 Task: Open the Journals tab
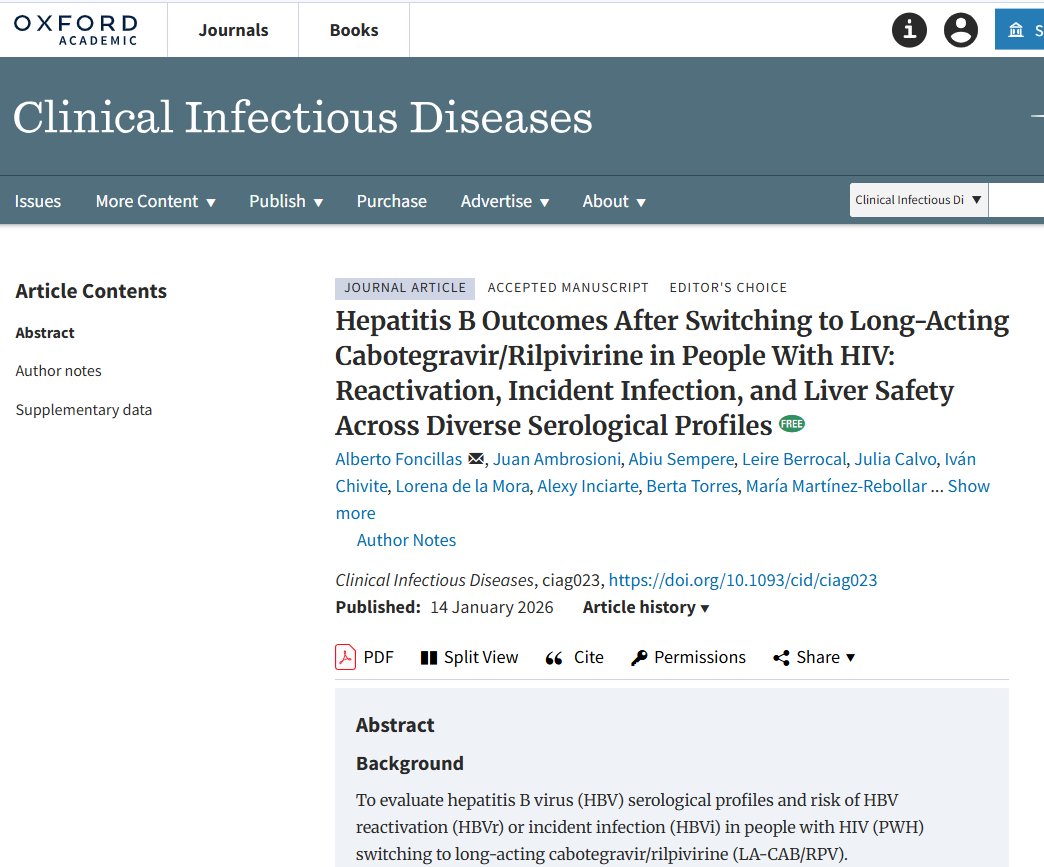[x=233, y=30]
